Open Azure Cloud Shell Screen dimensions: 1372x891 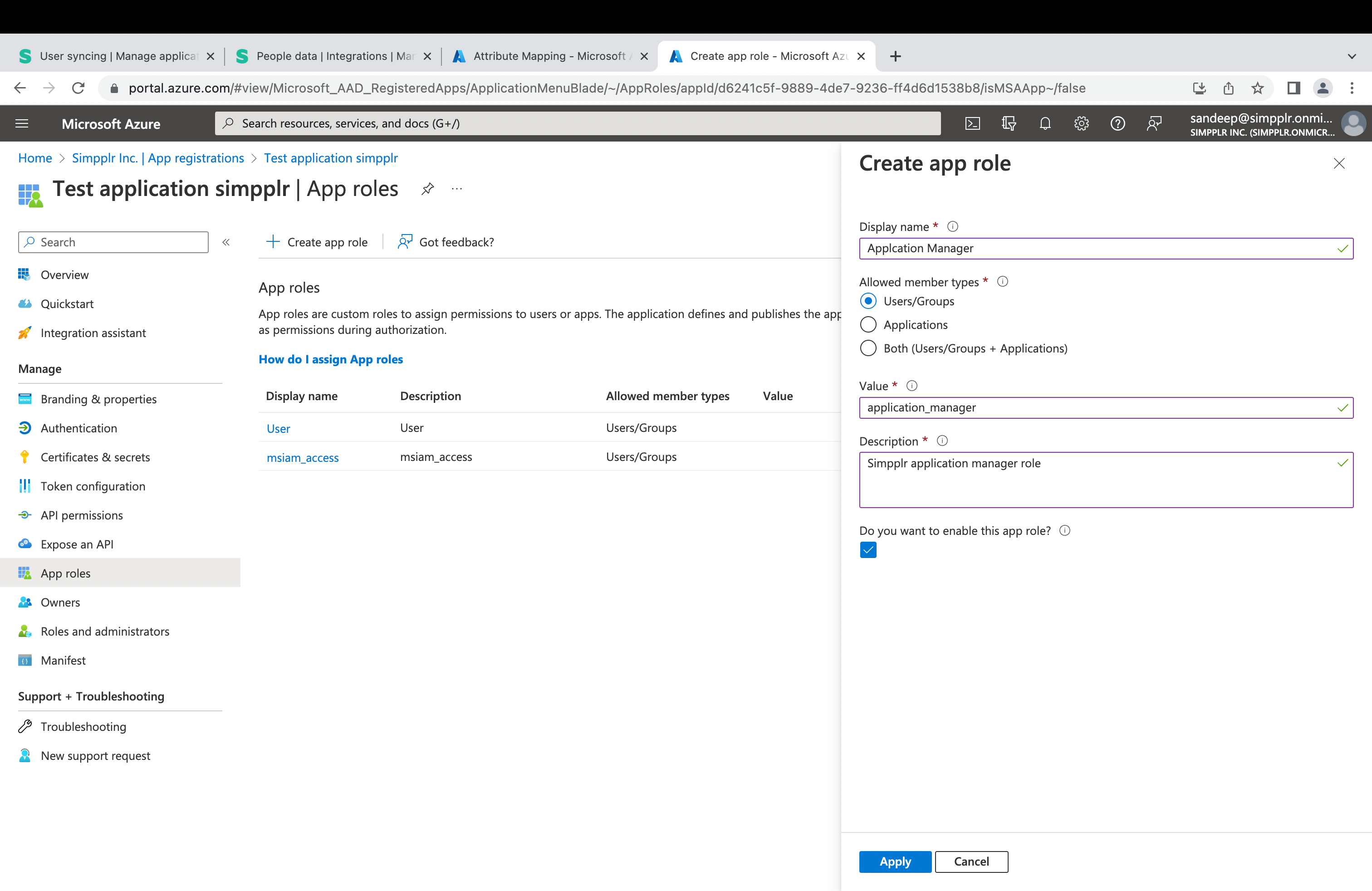pyautogui.click(x=972, y=123)
